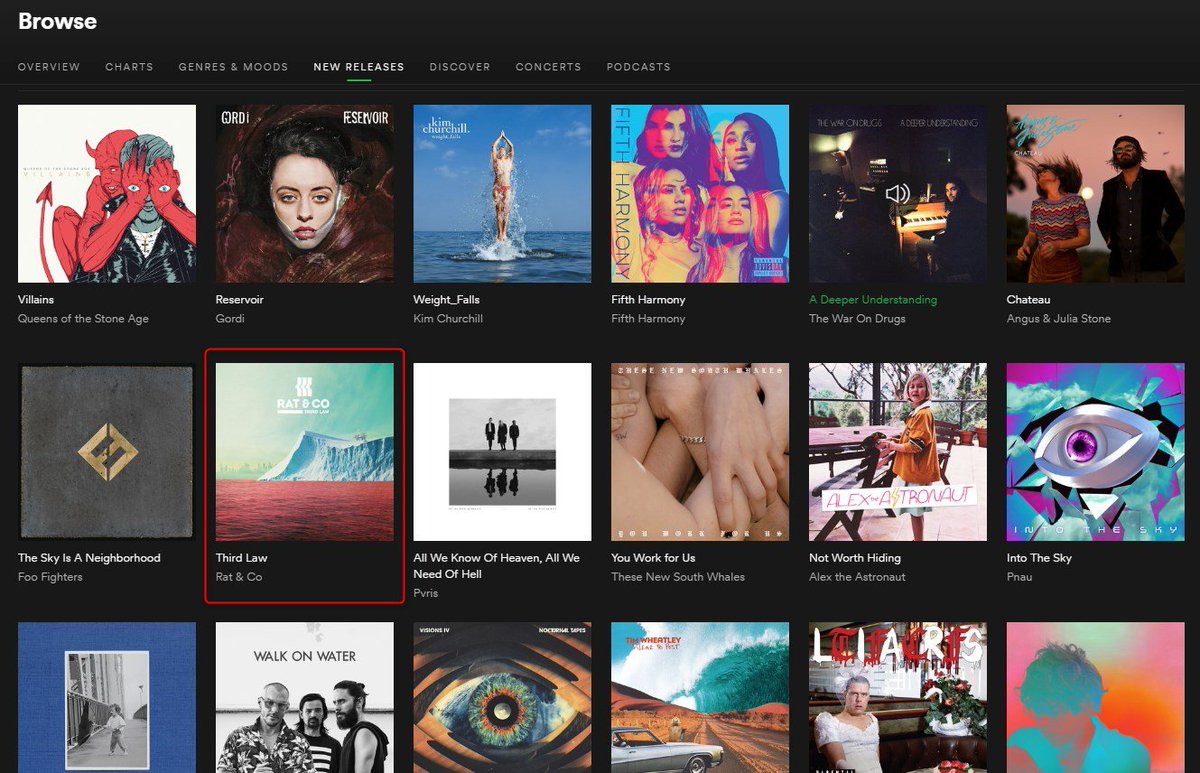The image size is (1200, 773).
Task: Open the Gordi artist link
Action: 230,319
